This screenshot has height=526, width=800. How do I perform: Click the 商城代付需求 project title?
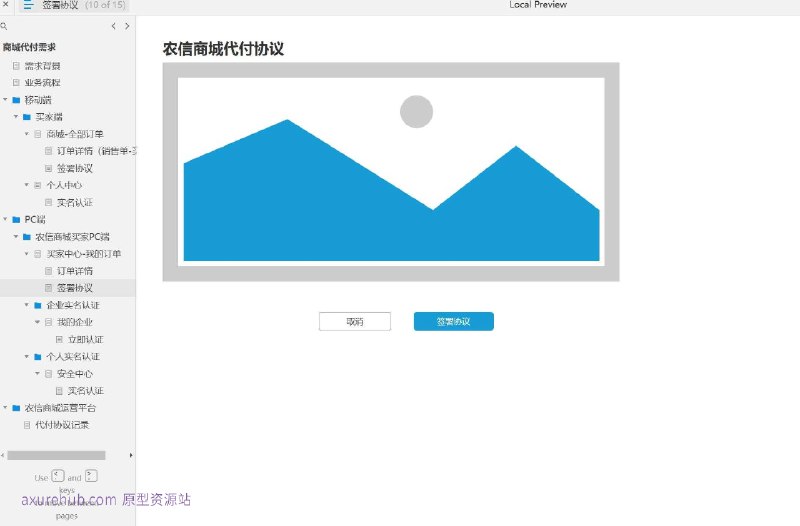pos(29,47)
